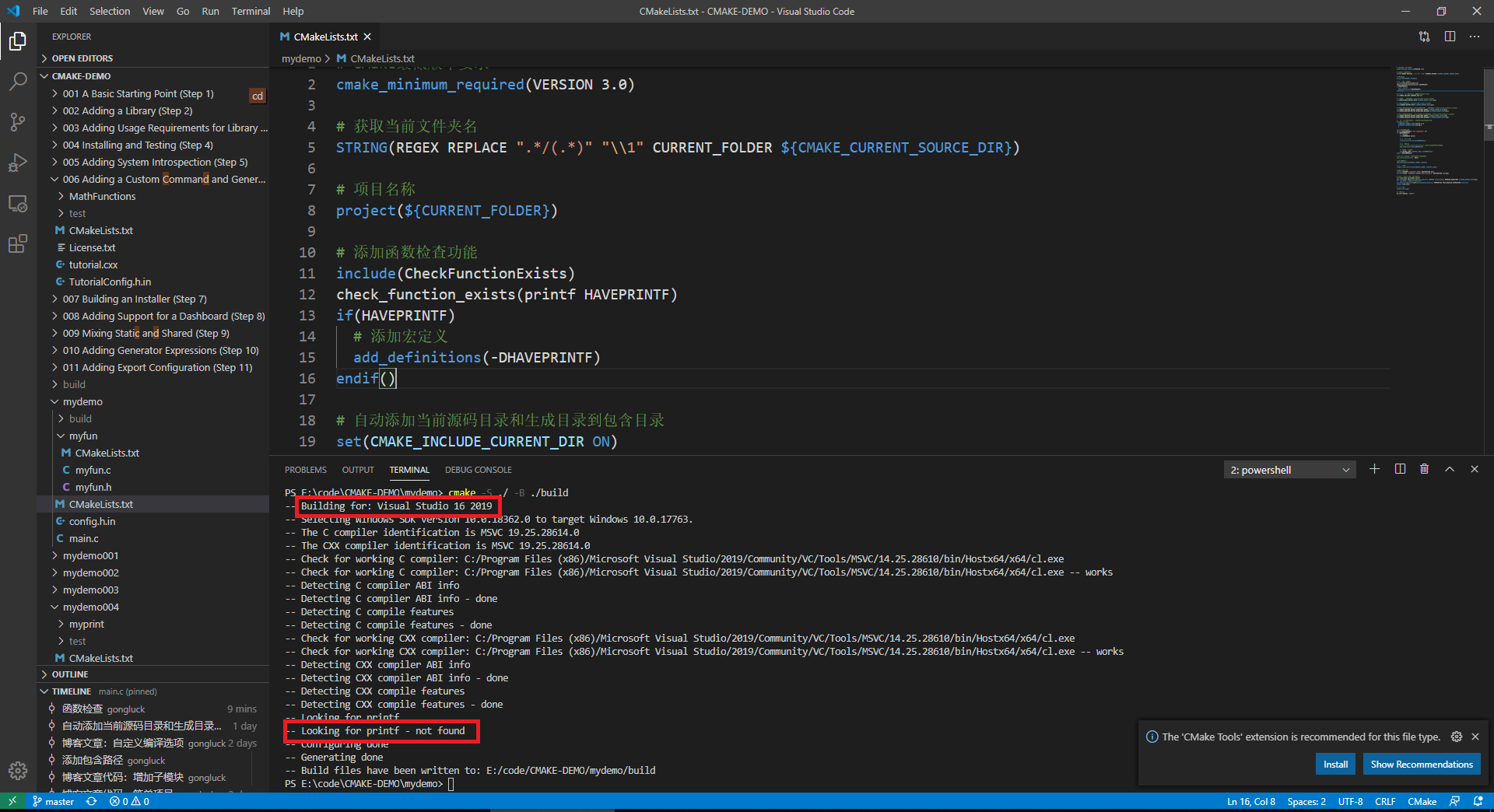Click CRLF in the status bar
Screen dimensions: 1494x812
coord(1385,801)
